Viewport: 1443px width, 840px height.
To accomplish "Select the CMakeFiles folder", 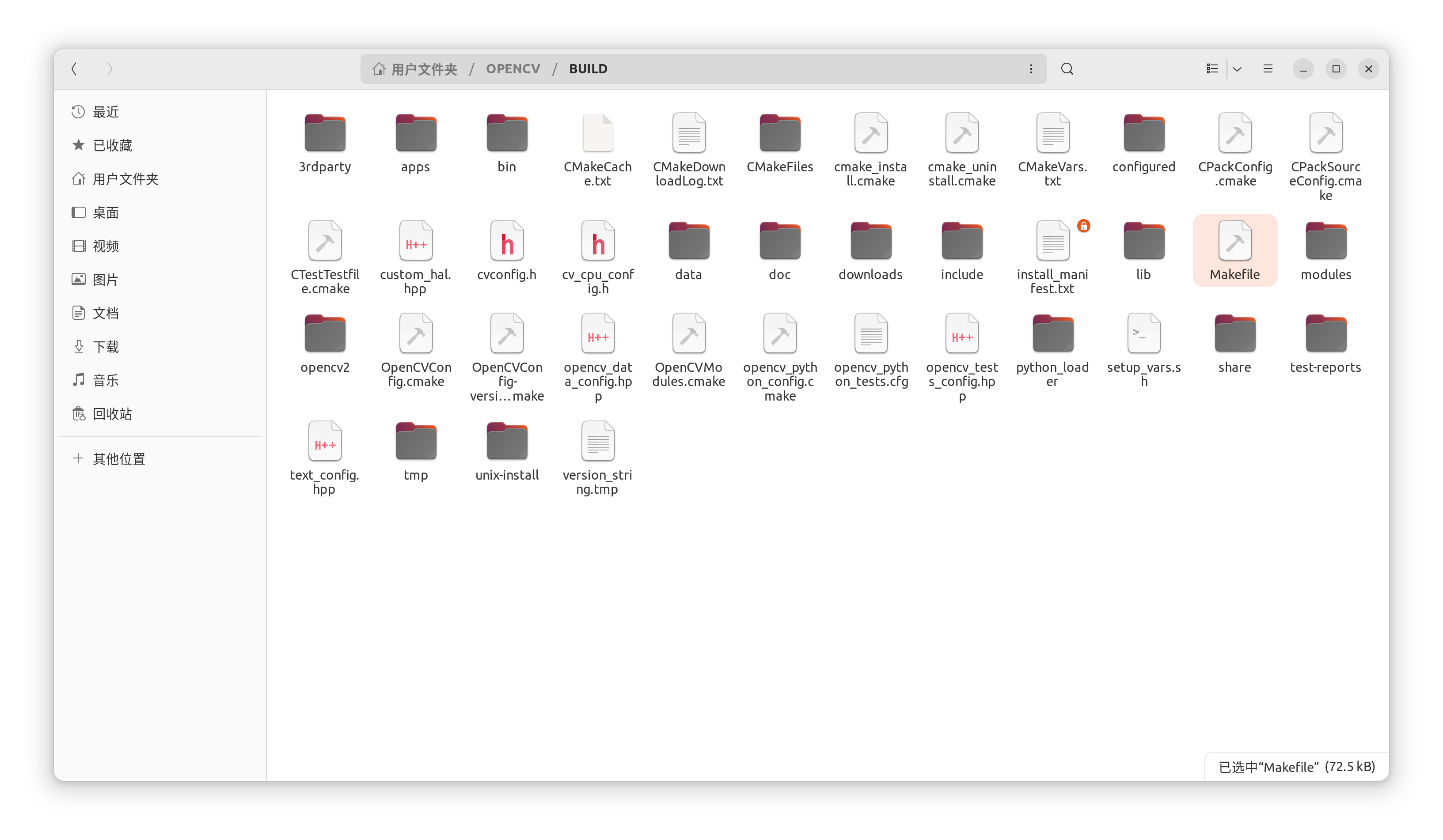I will click(780, 143).
